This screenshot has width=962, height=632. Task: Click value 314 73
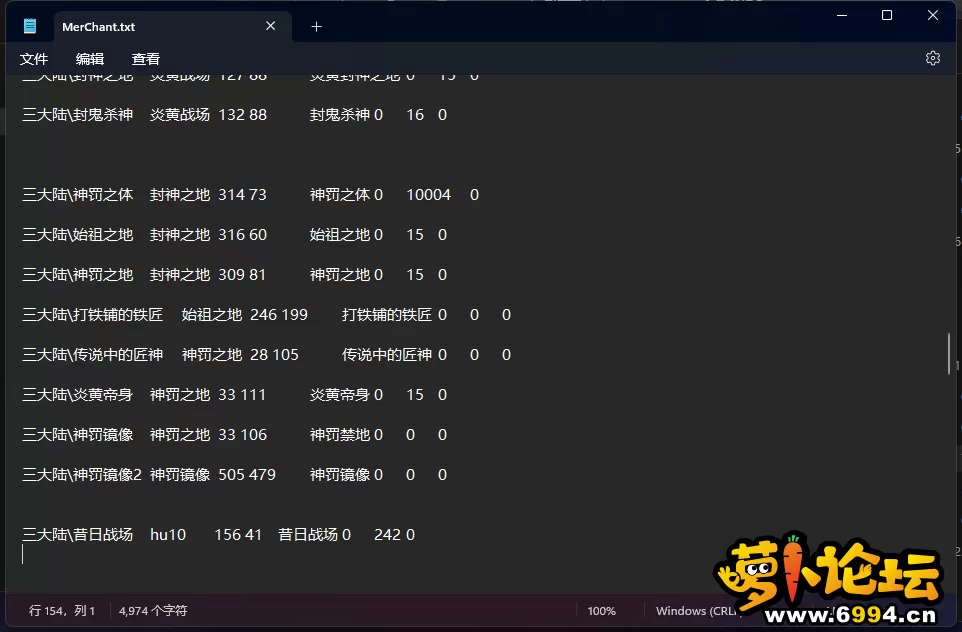coord(242,195)
